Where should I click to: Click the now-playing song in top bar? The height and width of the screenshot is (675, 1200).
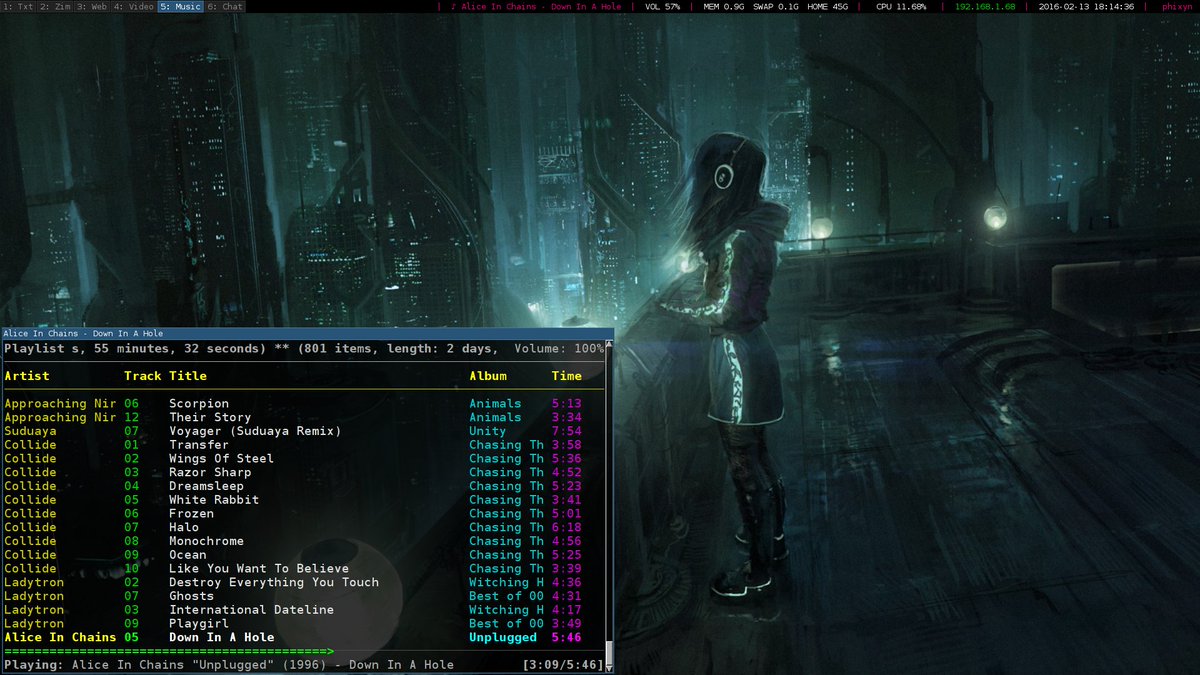point(536,6)
